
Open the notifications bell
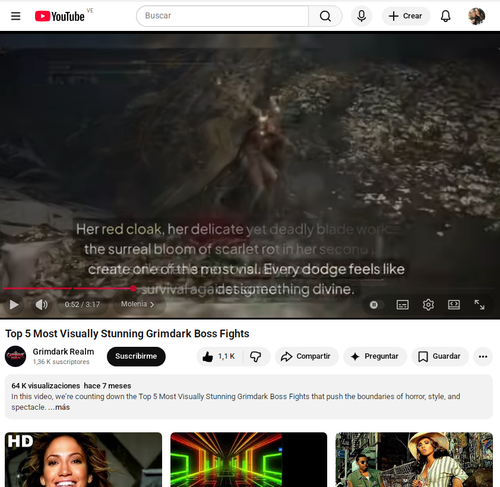[446, 16]
